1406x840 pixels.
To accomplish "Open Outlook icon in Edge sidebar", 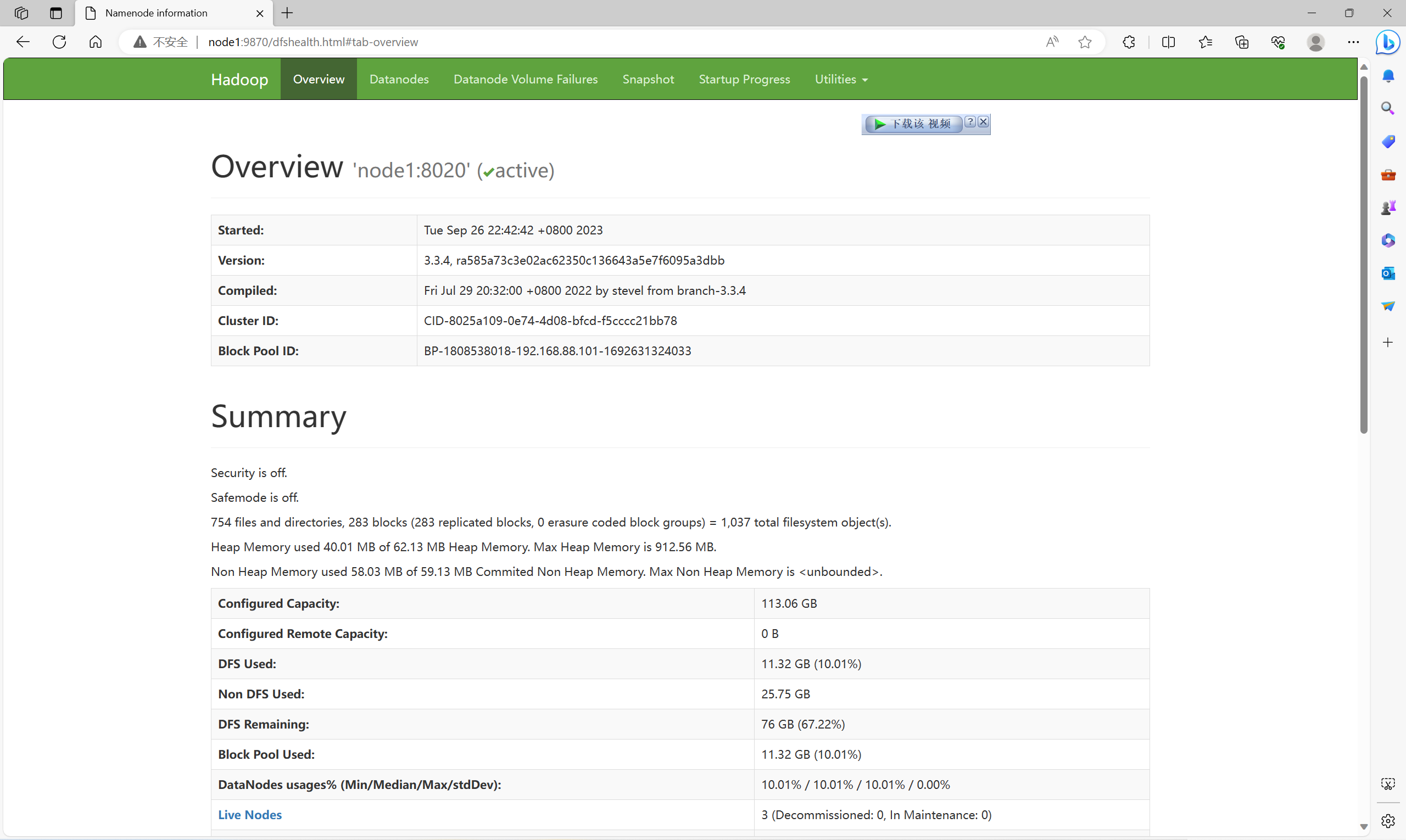I will coord(1388,273).
